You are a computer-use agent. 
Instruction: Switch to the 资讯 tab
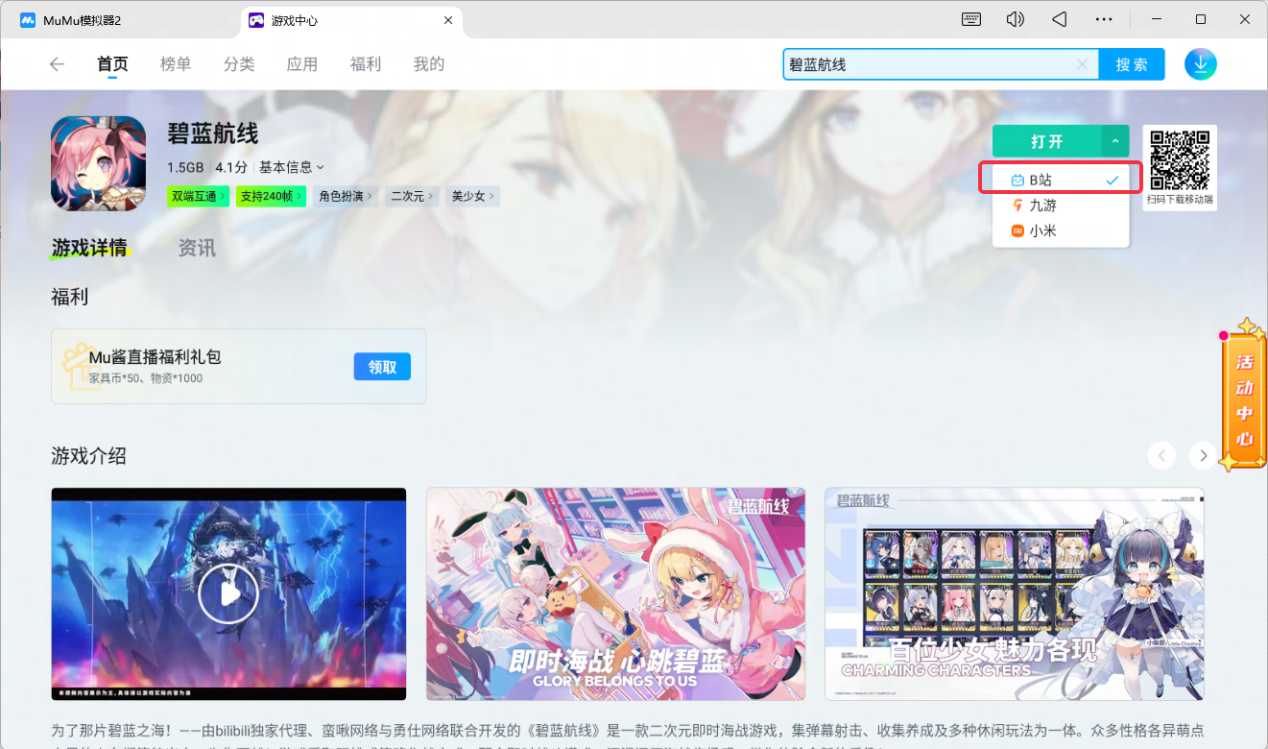197,248
